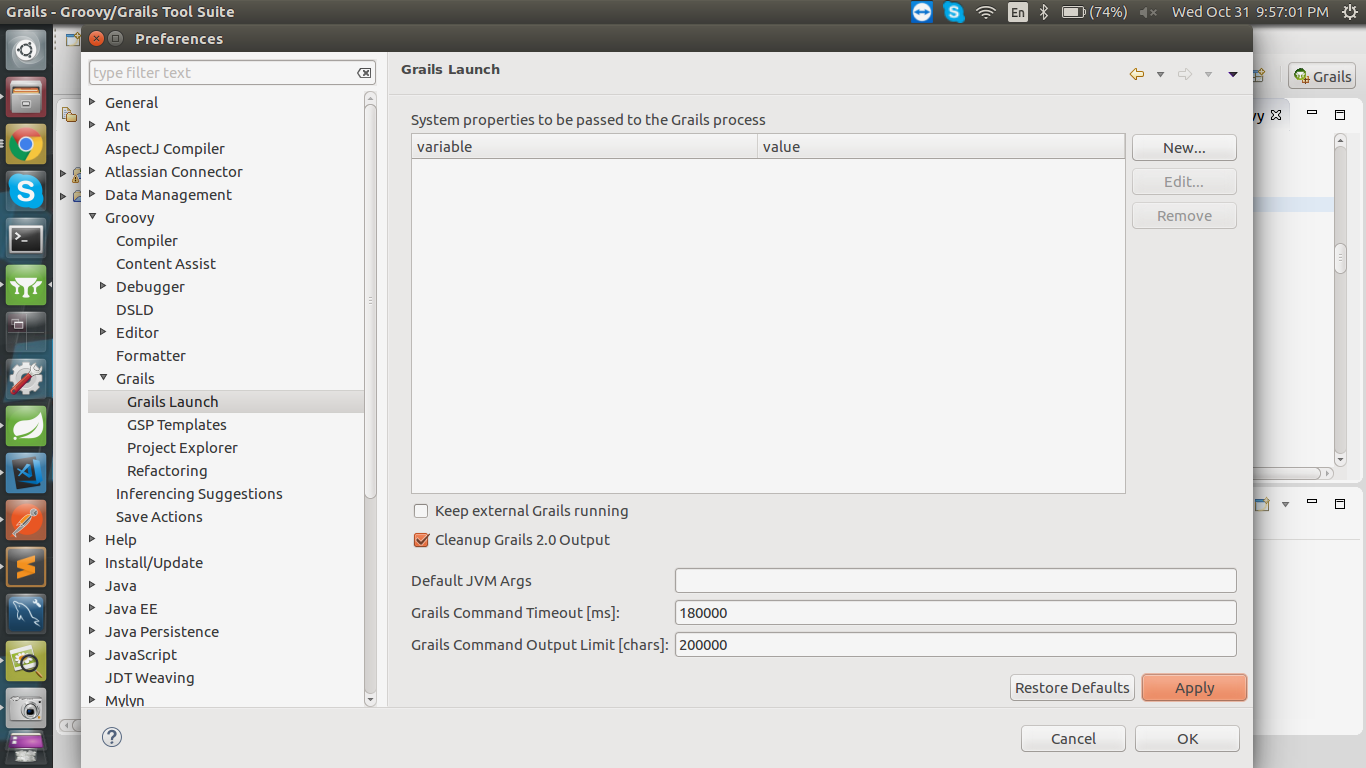
Task: Select AspectJ Compiler in the tree
Action: 165,149
